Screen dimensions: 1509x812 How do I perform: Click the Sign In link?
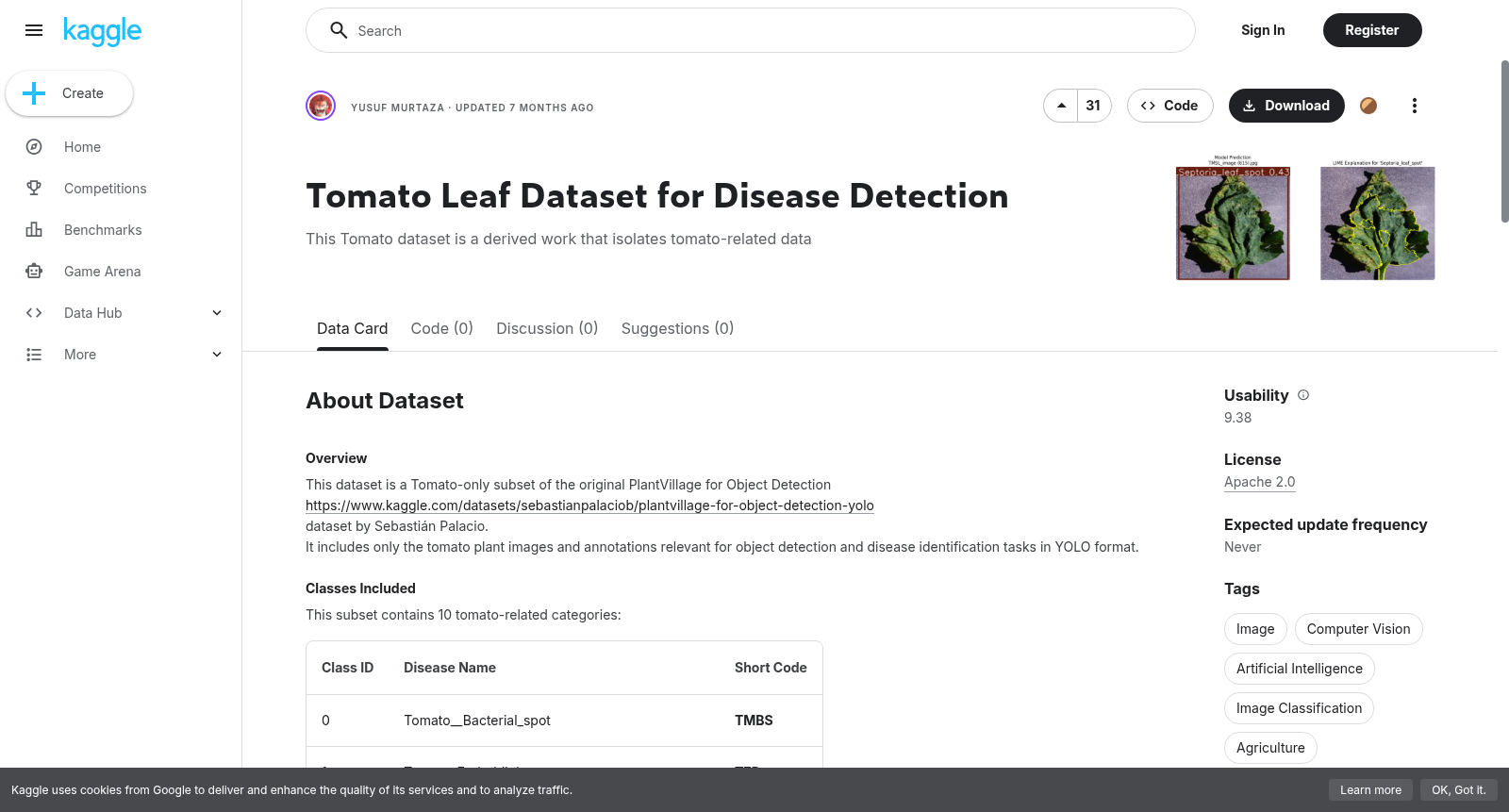(x=1263, y=30)
